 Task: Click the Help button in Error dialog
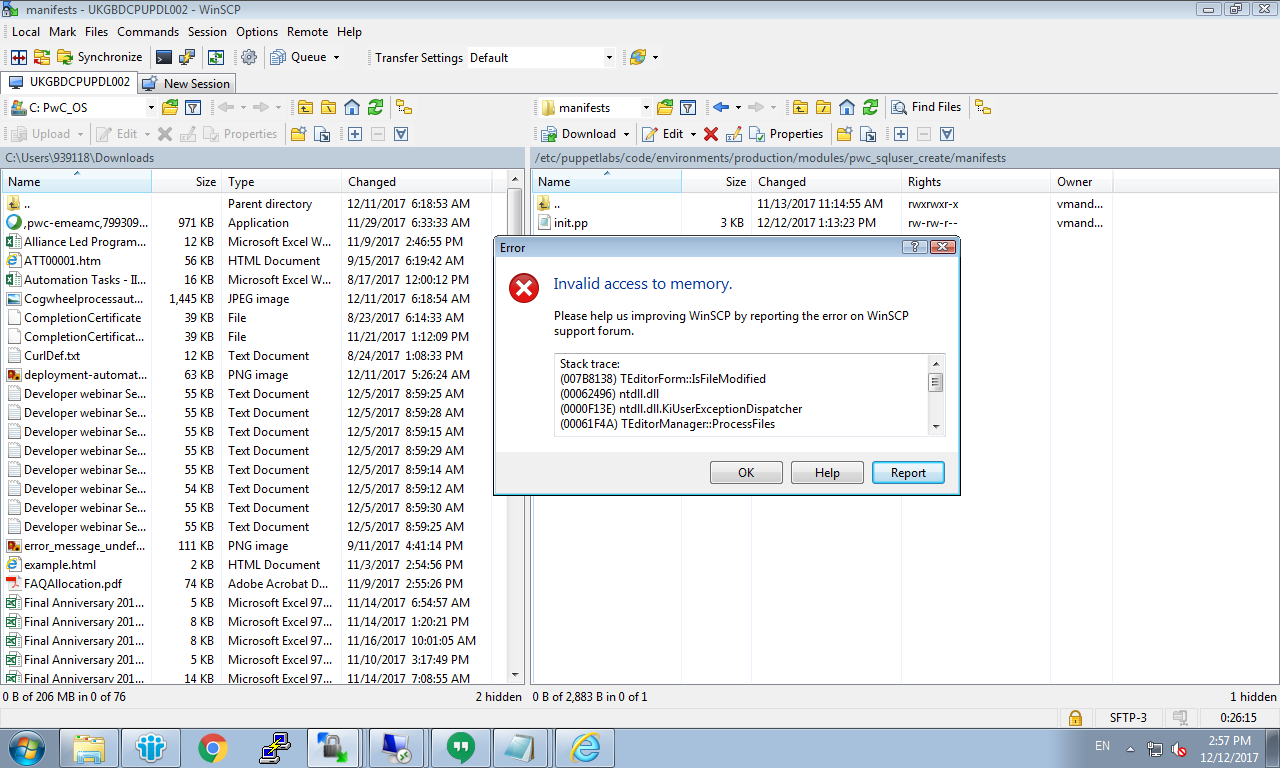pyautogui.click(x=827, y=473)
